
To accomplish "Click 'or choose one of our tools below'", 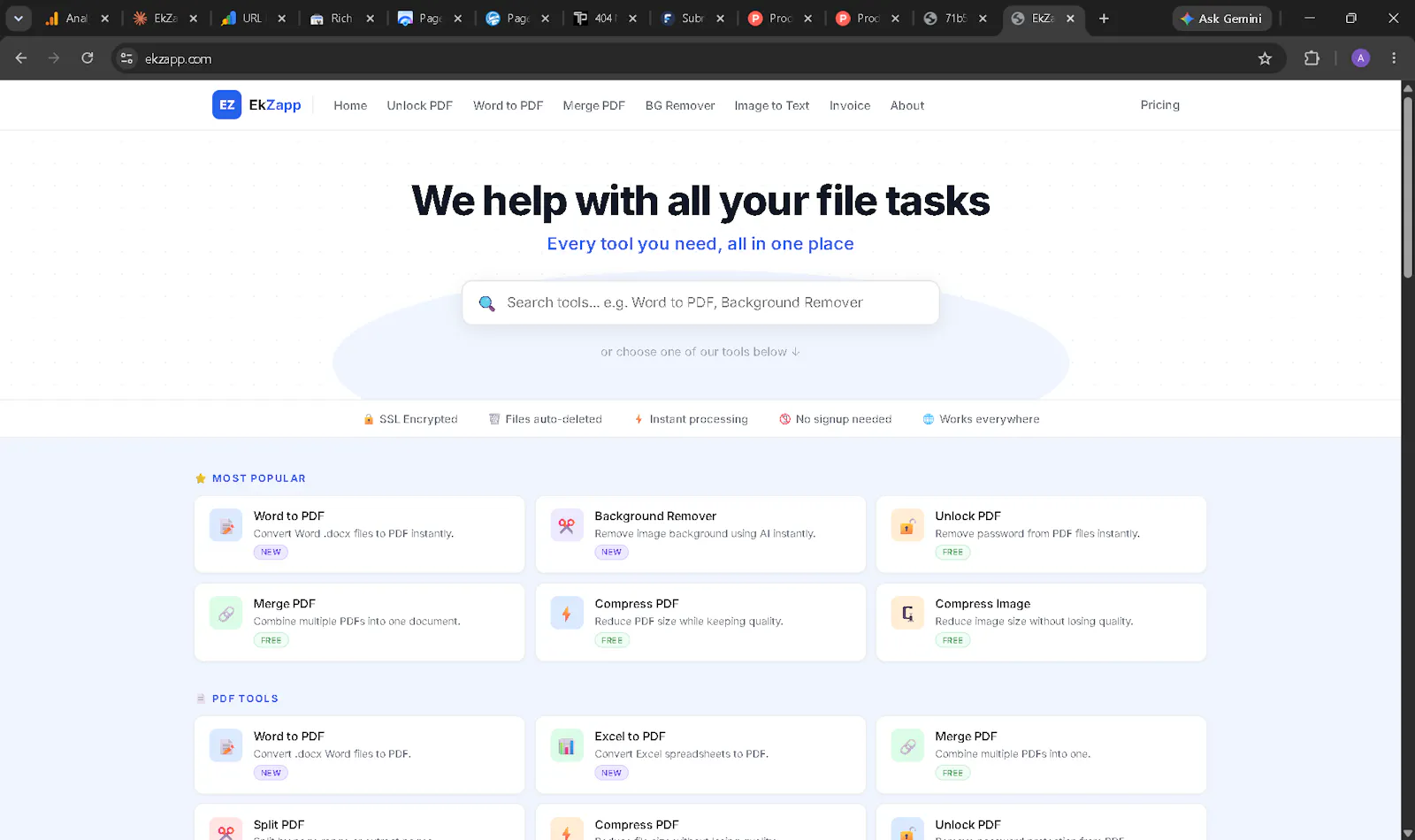I will click(x=700, y=352).
